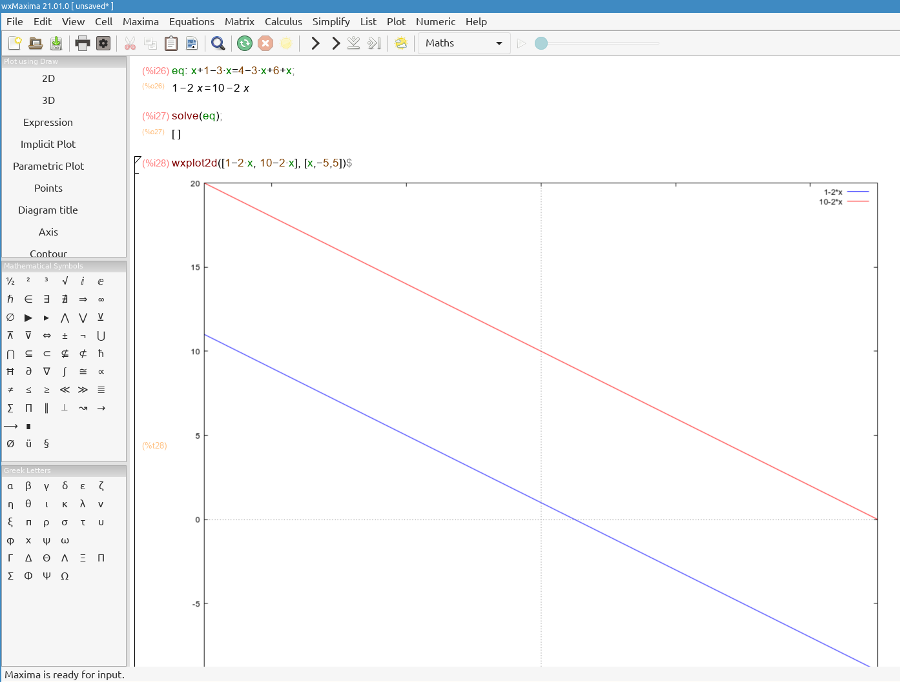Open the Plot menu
The width and height of the screenshot is (900, 682).
[396, 21]
